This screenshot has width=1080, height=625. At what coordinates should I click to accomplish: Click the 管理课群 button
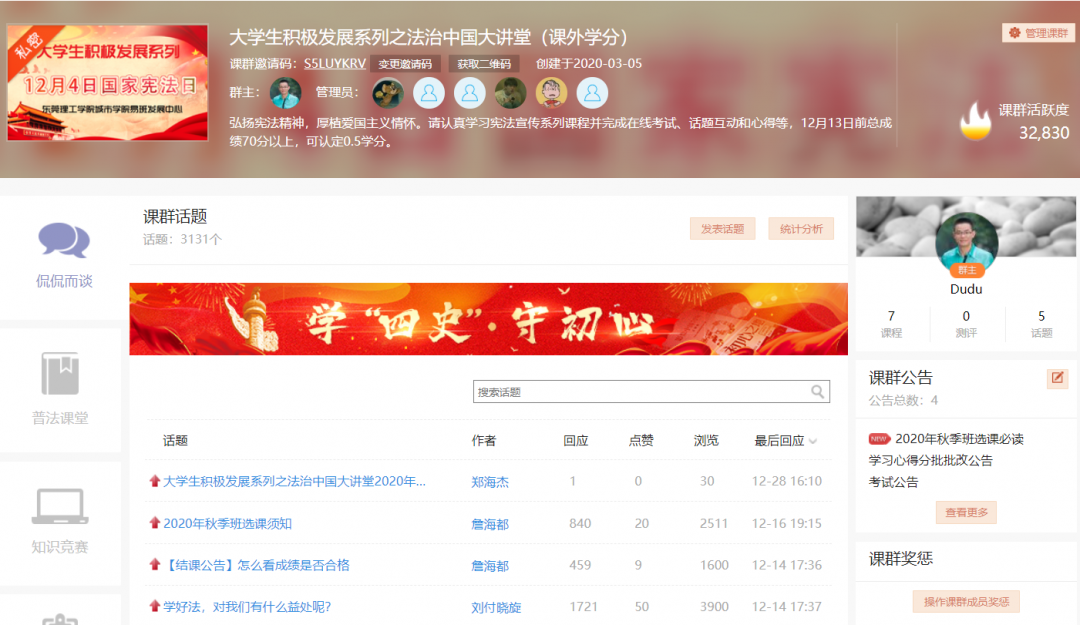coord(1038,33)
